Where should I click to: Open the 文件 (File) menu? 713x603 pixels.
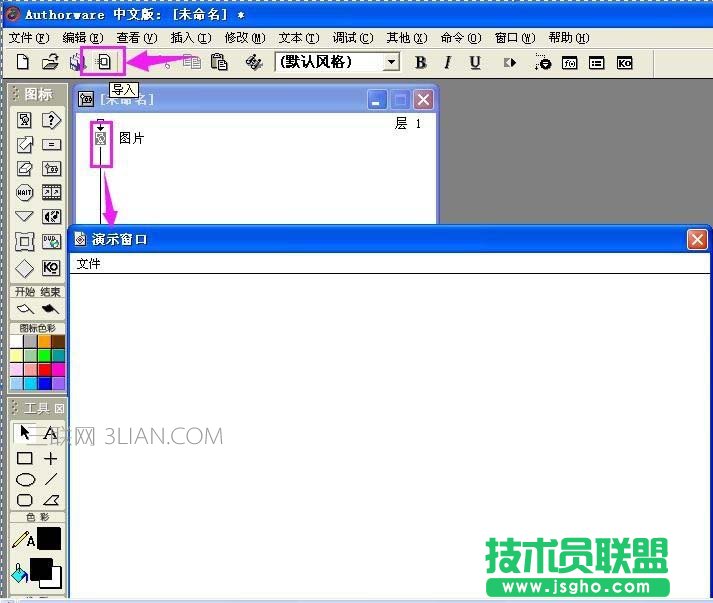pyautogui.click(x=29, y=38)
